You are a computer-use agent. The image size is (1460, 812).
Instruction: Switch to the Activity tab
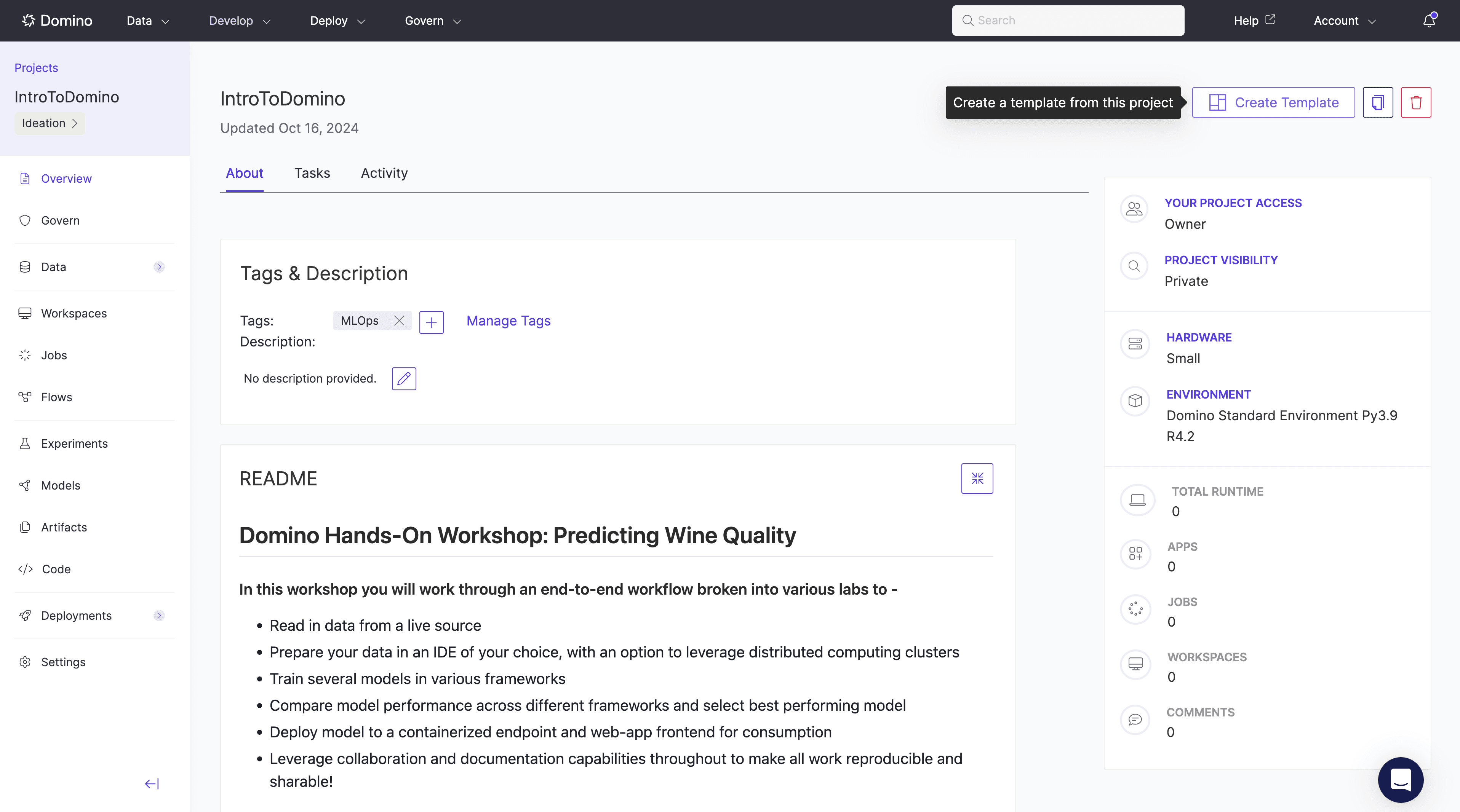tap(384, 173)
